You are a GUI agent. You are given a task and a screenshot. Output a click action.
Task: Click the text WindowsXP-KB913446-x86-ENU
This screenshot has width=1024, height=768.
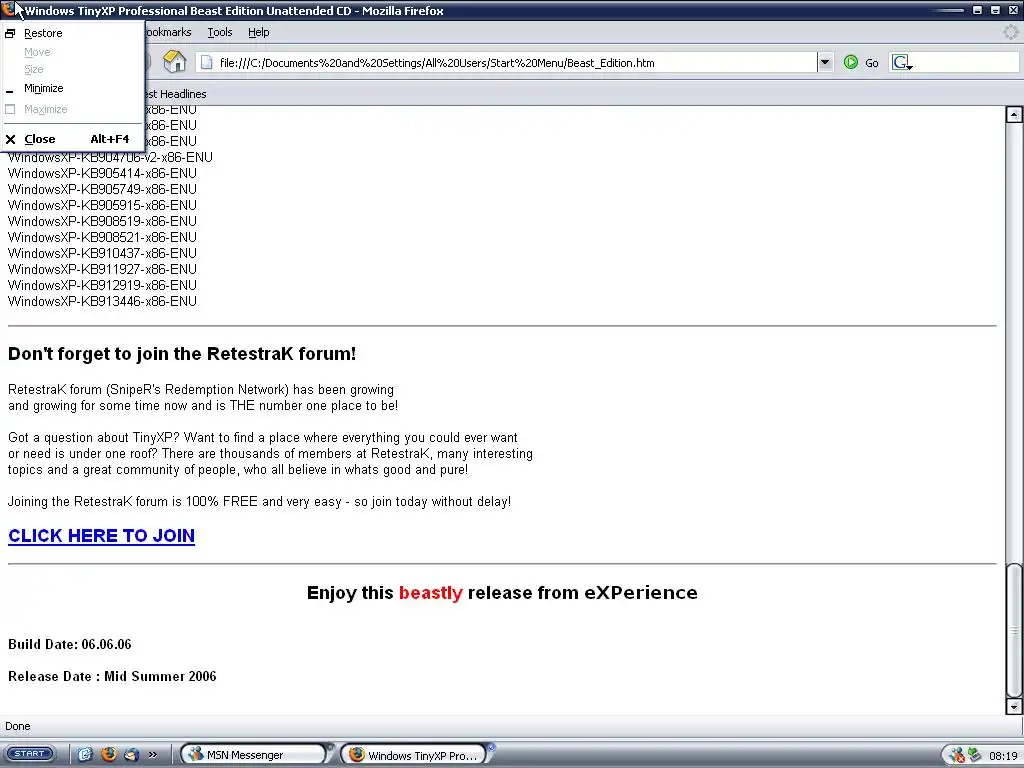102,301
